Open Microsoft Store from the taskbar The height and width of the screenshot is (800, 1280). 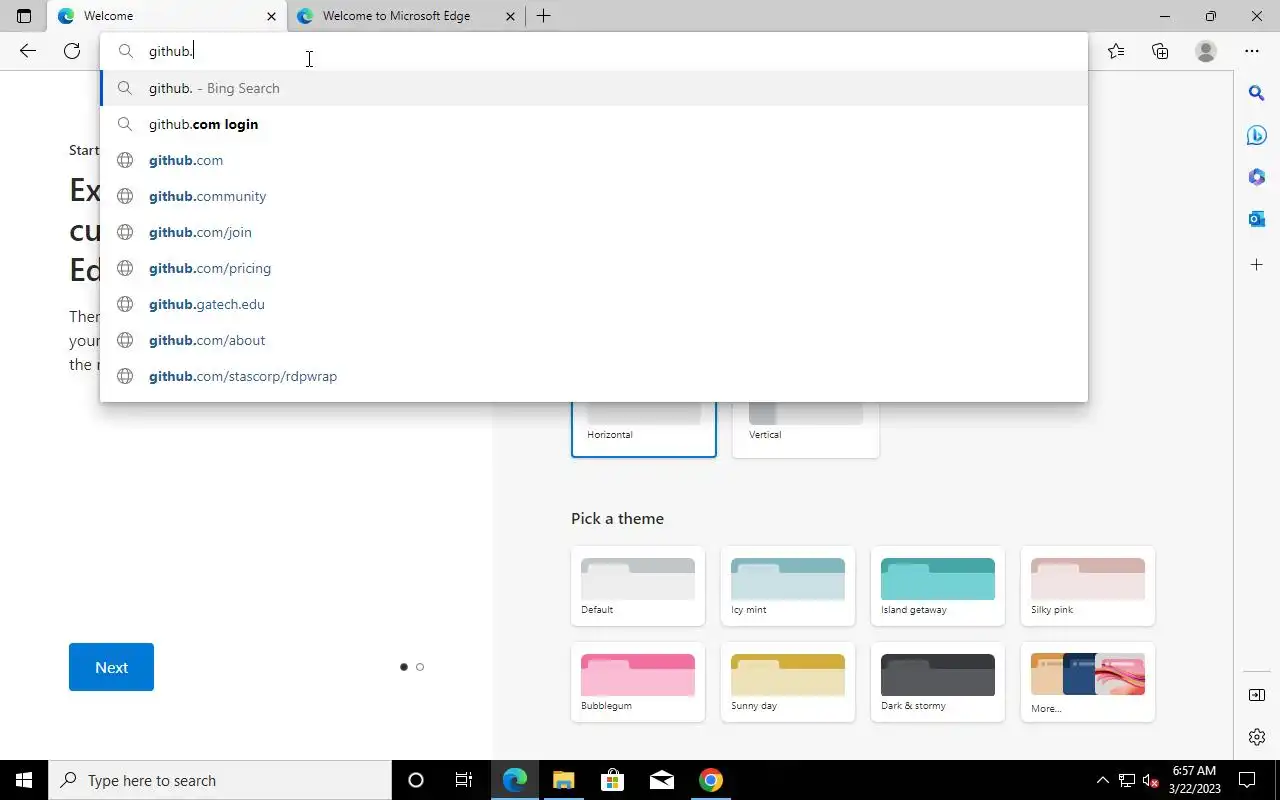pos(612,780)
